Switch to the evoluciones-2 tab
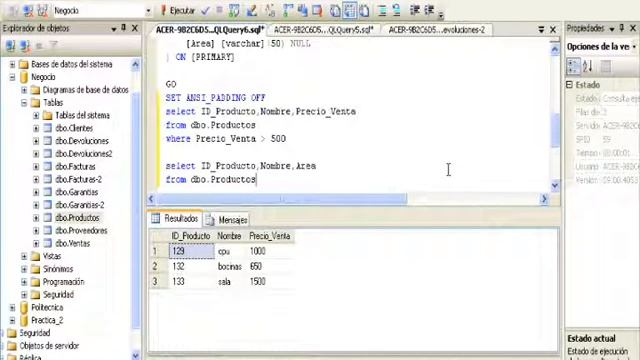Screen dimensions: 640x360 click(436, 30)
